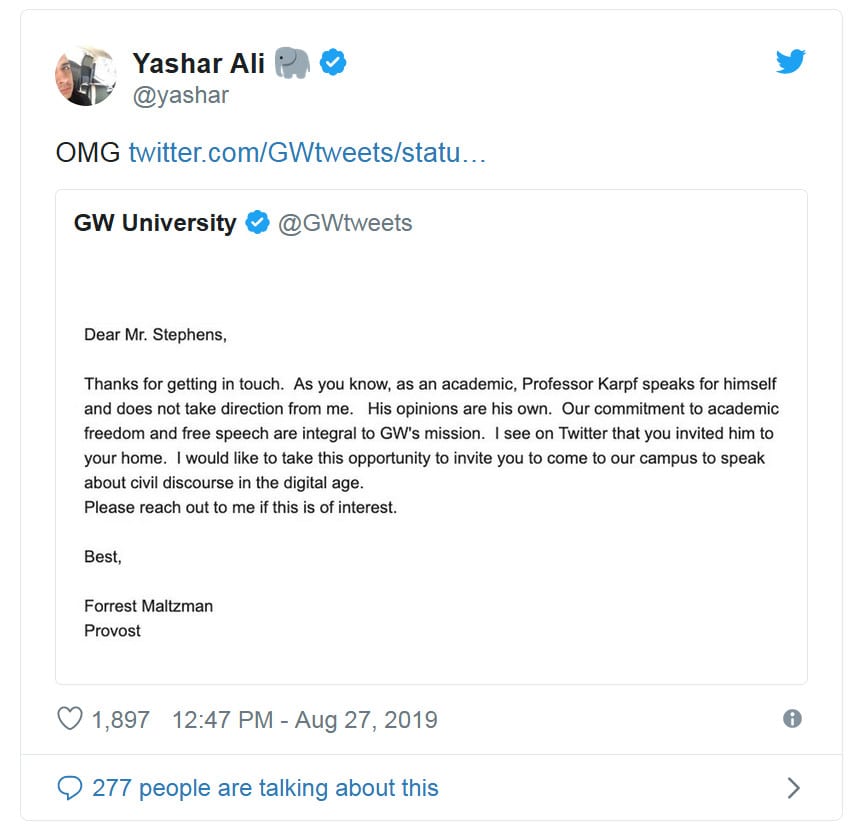Like the tweet with the heart icon
The height and width of the screenshot is (834, 863).
tap(69, 719)
